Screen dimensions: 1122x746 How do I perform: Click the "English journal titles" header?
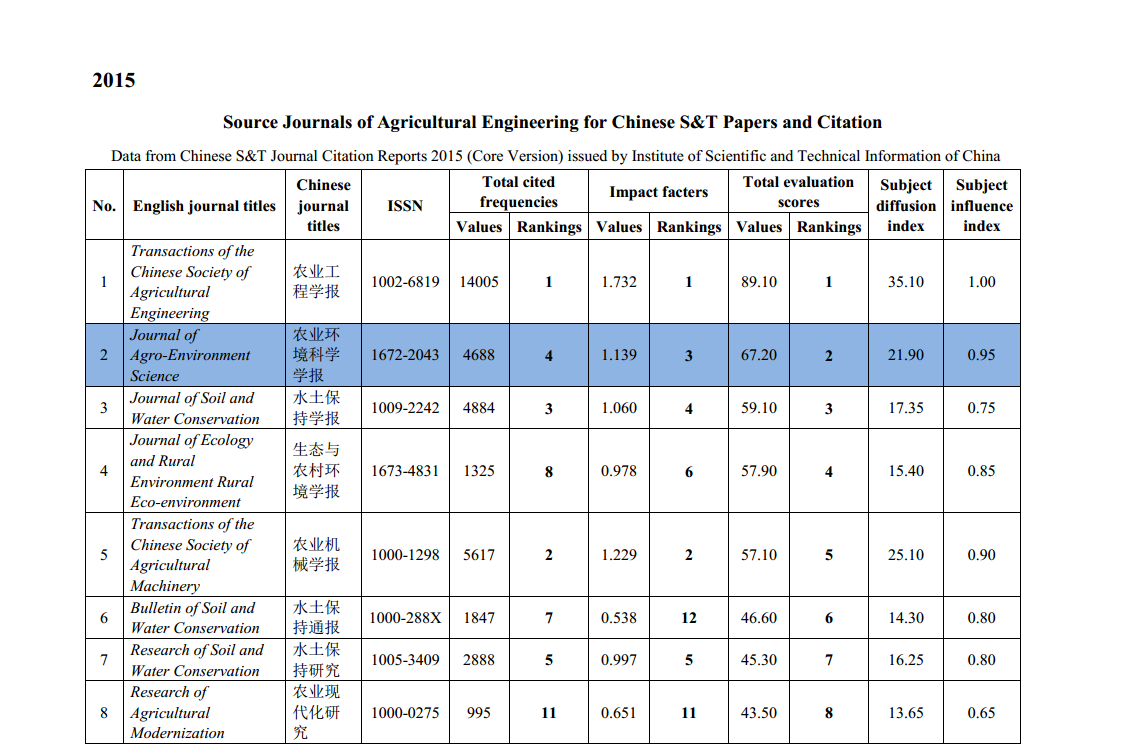[204, 206]
